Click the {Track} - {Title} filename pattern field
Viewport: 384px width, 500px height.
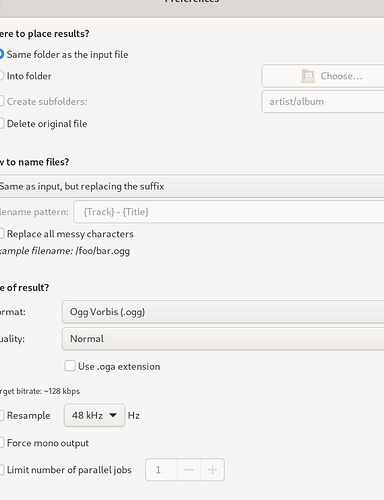229,212
